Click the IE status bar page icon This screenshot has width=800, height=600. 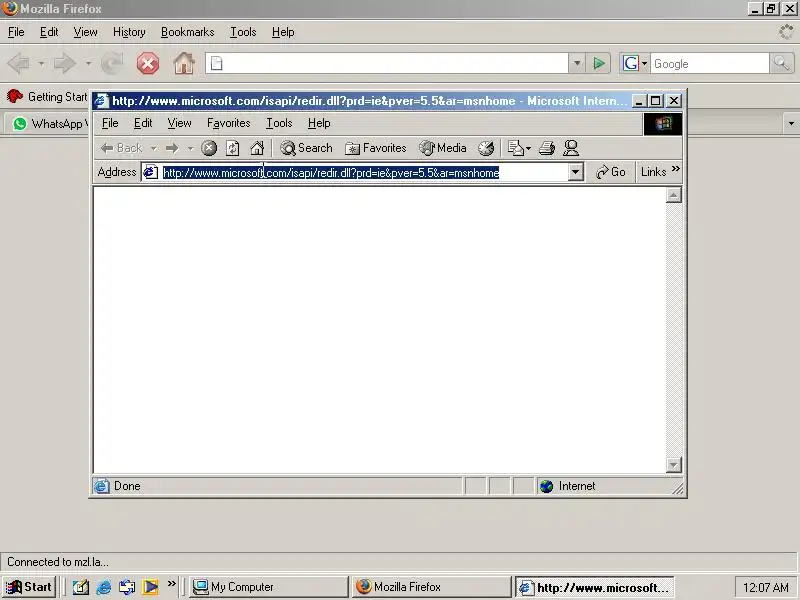101,486
